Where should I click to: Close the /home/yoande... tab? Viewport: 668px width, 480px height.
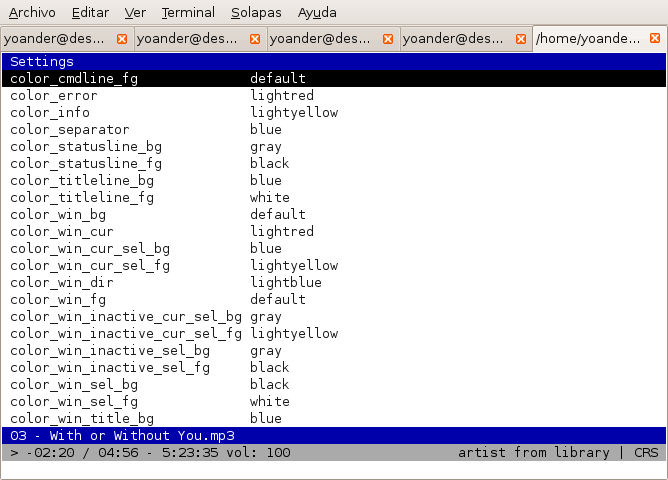[655, 38]
